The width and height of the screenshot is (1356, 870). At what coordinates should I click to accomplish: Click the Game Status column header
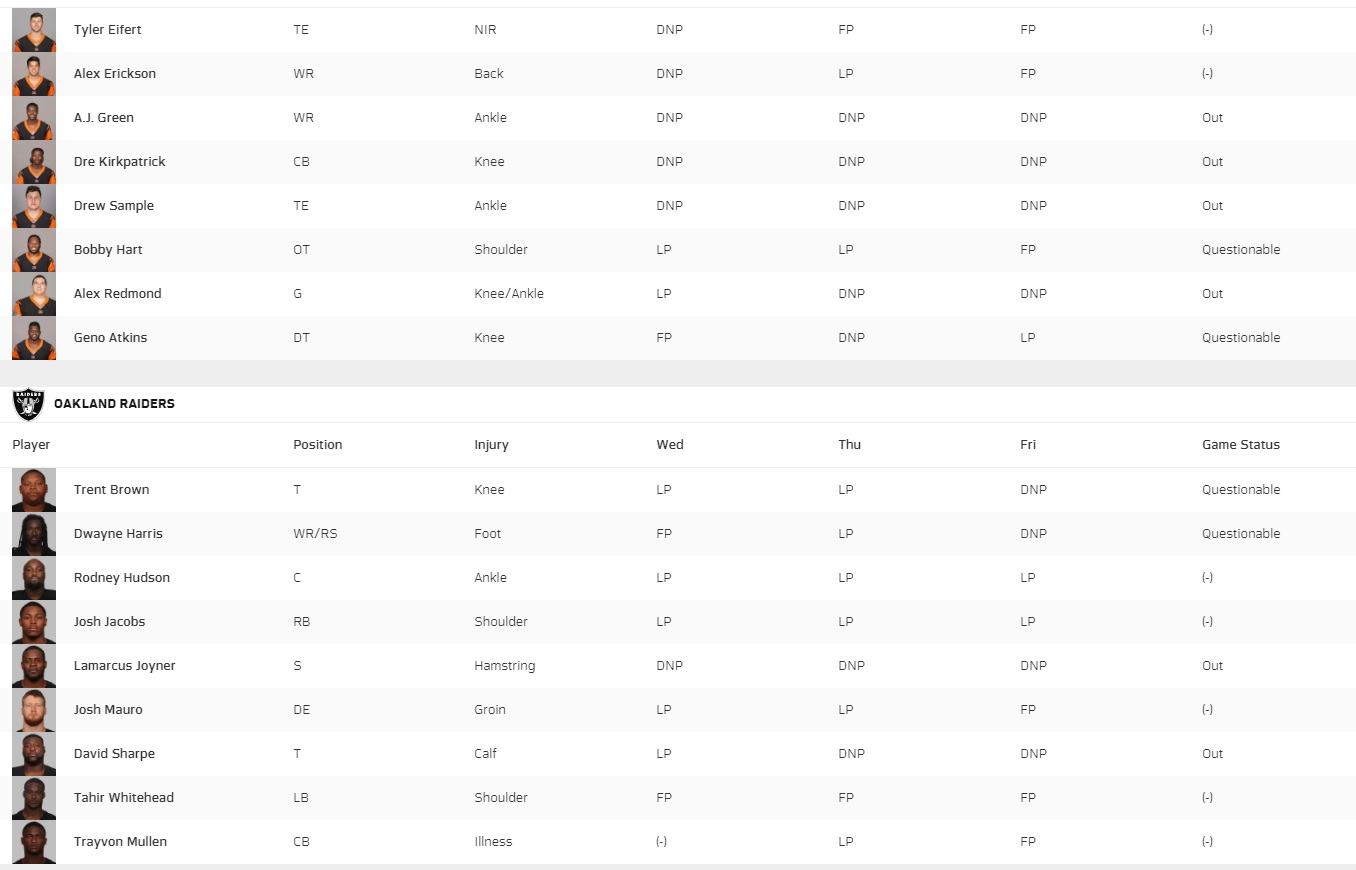(x=1241, y=445)
